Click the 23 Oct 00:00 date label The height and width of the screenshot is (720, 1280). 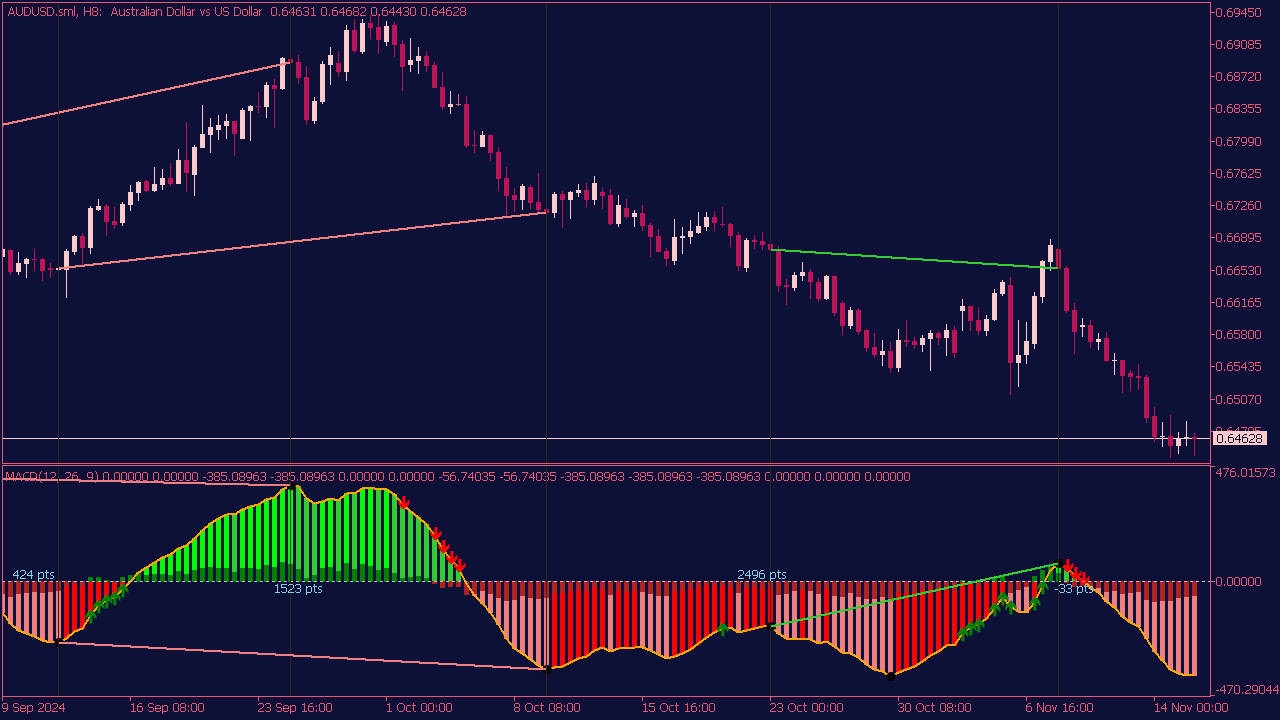(x=807, y=707)
